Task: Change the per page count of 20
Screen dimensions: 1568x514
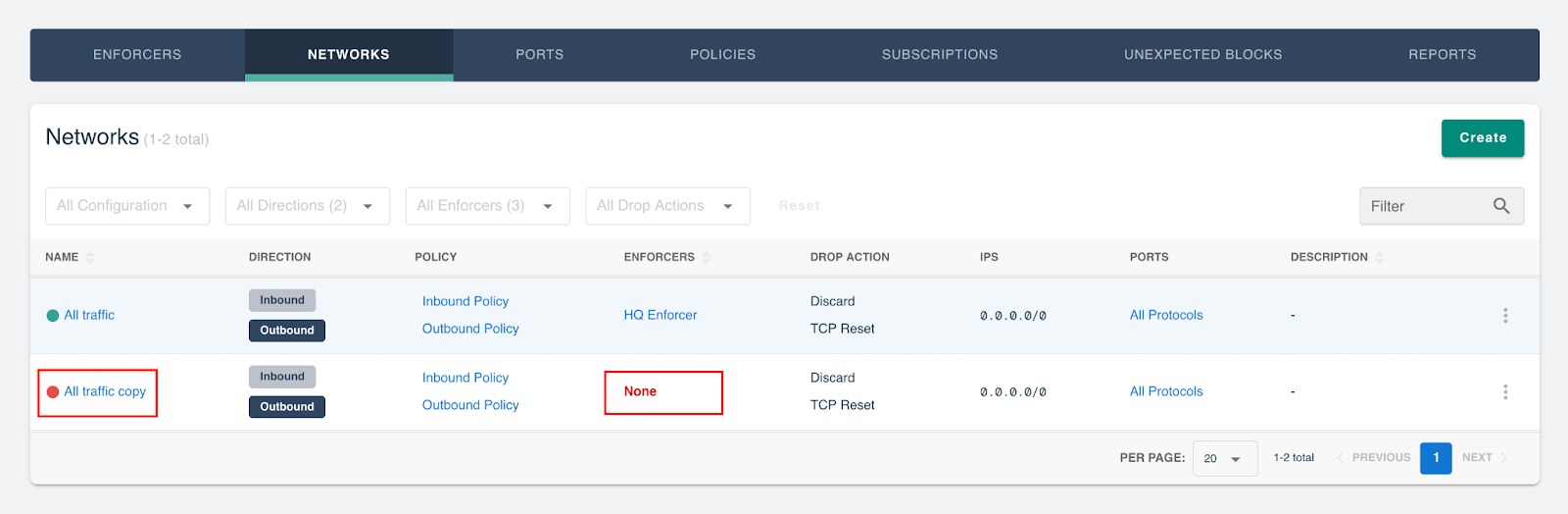Action: click(x=1225, y=458)
